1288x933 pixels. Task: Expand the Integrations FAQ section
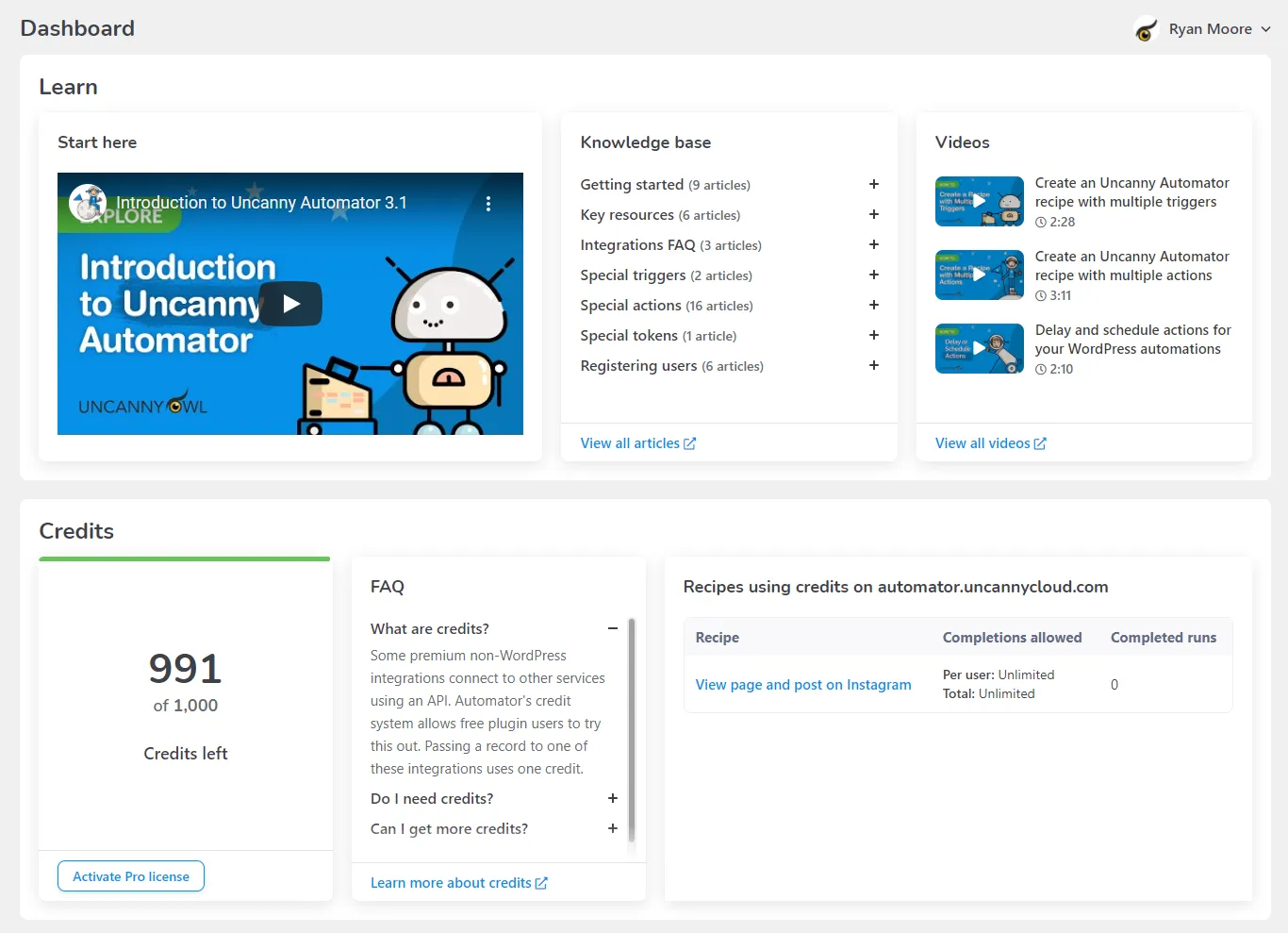873,245
